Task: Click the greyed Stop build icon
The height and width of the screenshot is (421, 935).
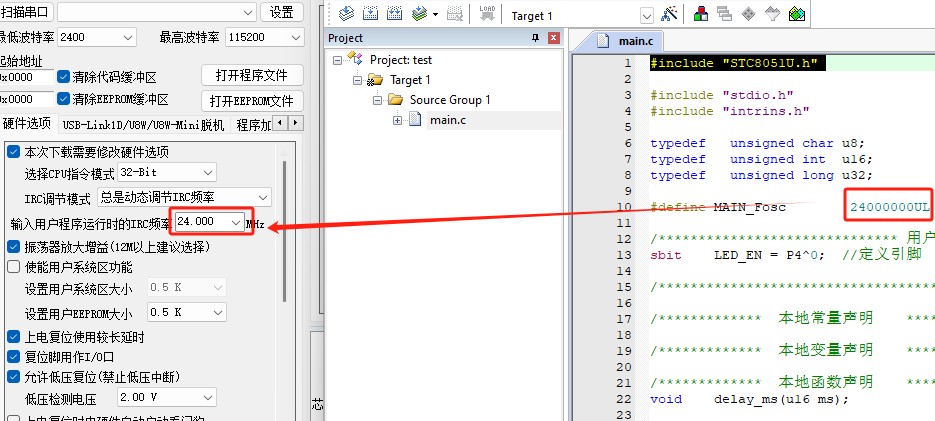Action: tap(455, 14)
